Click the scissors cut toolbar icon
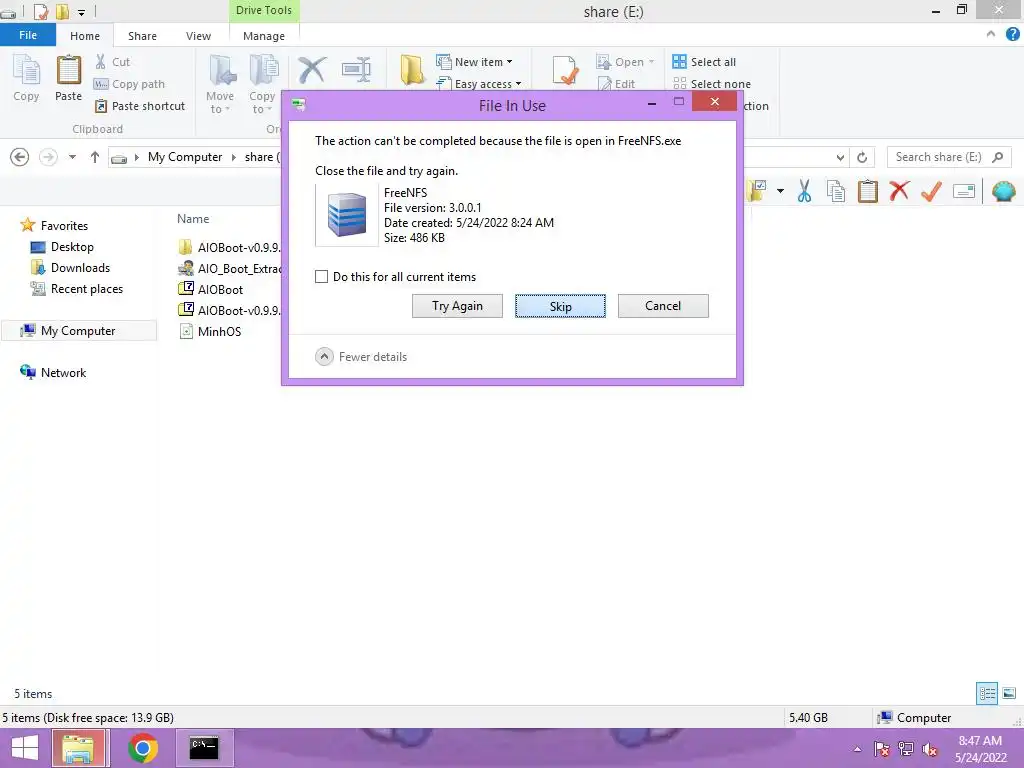Image resolution: width=1024 pixels, height=768 pixels. 804,191
